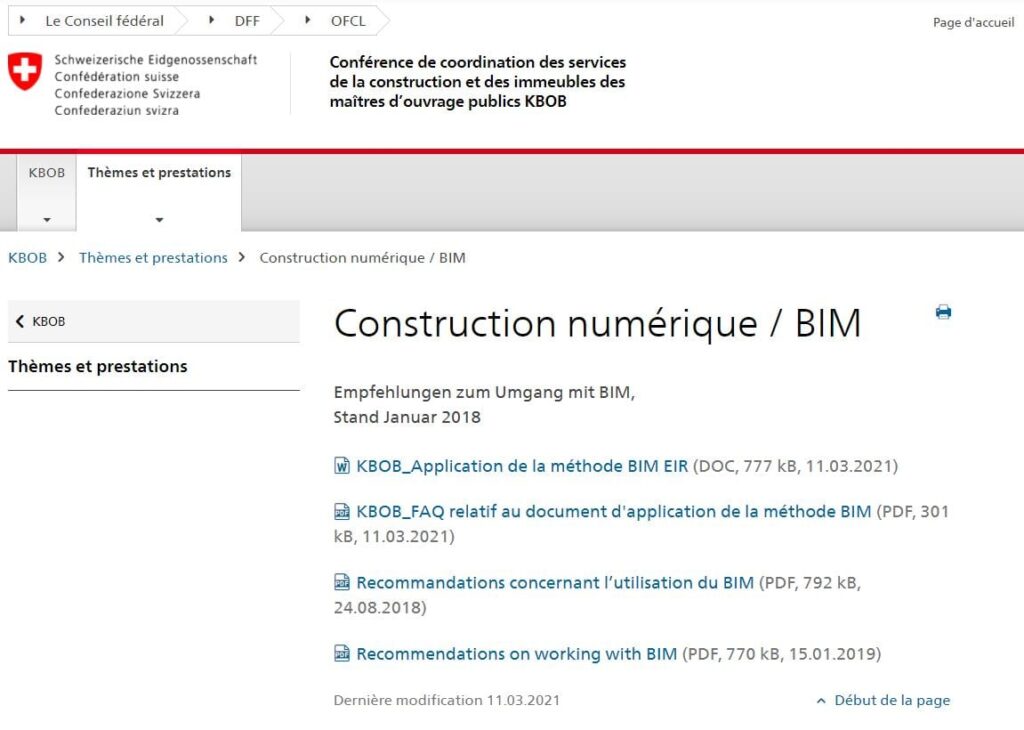Click the PDF icon next to Recommandations concernant
This screenshot has width=1024, height=730.
[342, 582]
